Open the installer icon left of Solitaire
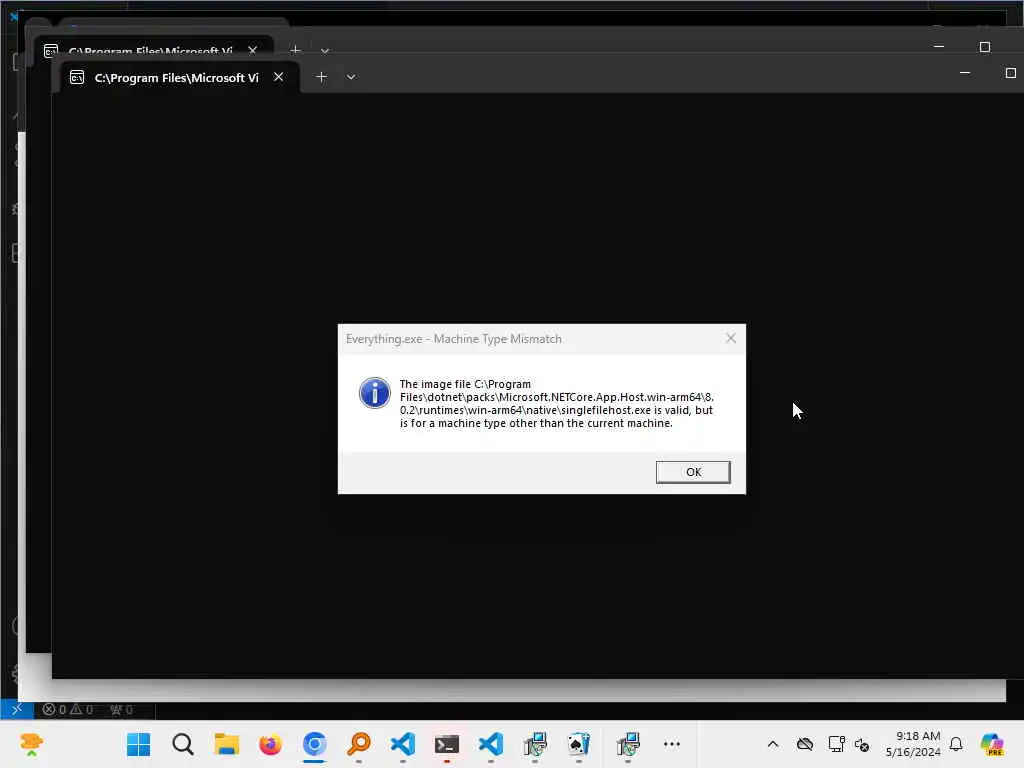 (535, 744)
